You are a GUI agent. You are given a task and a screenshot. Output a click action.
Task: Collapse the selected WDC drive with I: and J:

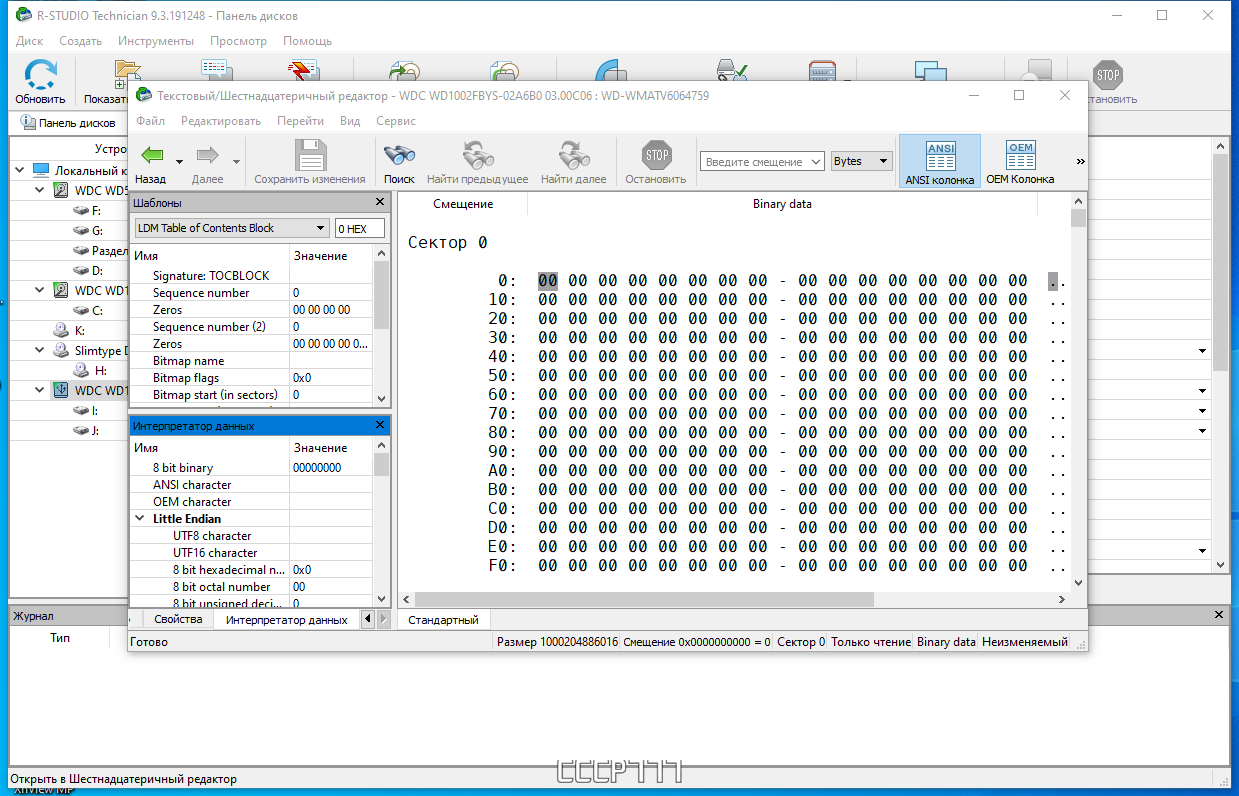coord(39,390)
